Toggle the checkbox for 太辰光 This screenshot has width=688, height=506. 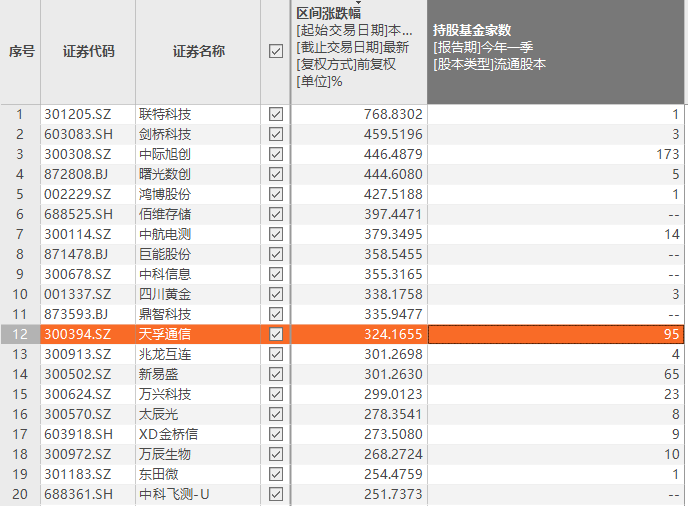pyautogui.click(x=276, y=414)
